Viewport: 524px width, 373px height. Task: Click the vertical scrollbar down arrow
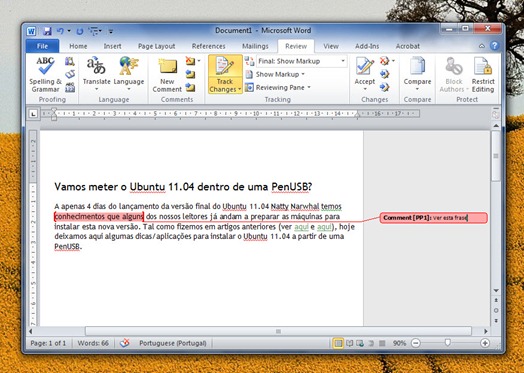point(496,290)
